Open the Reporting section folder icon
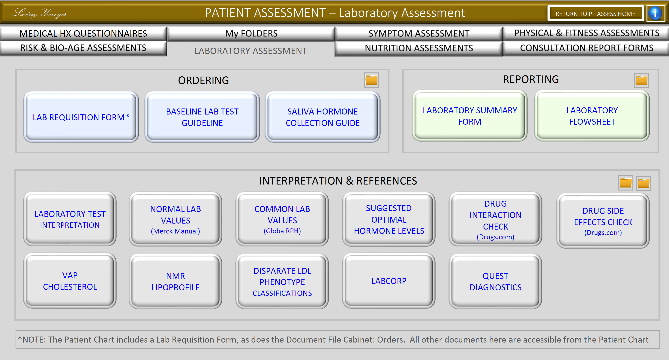 (x=641, y=80)
